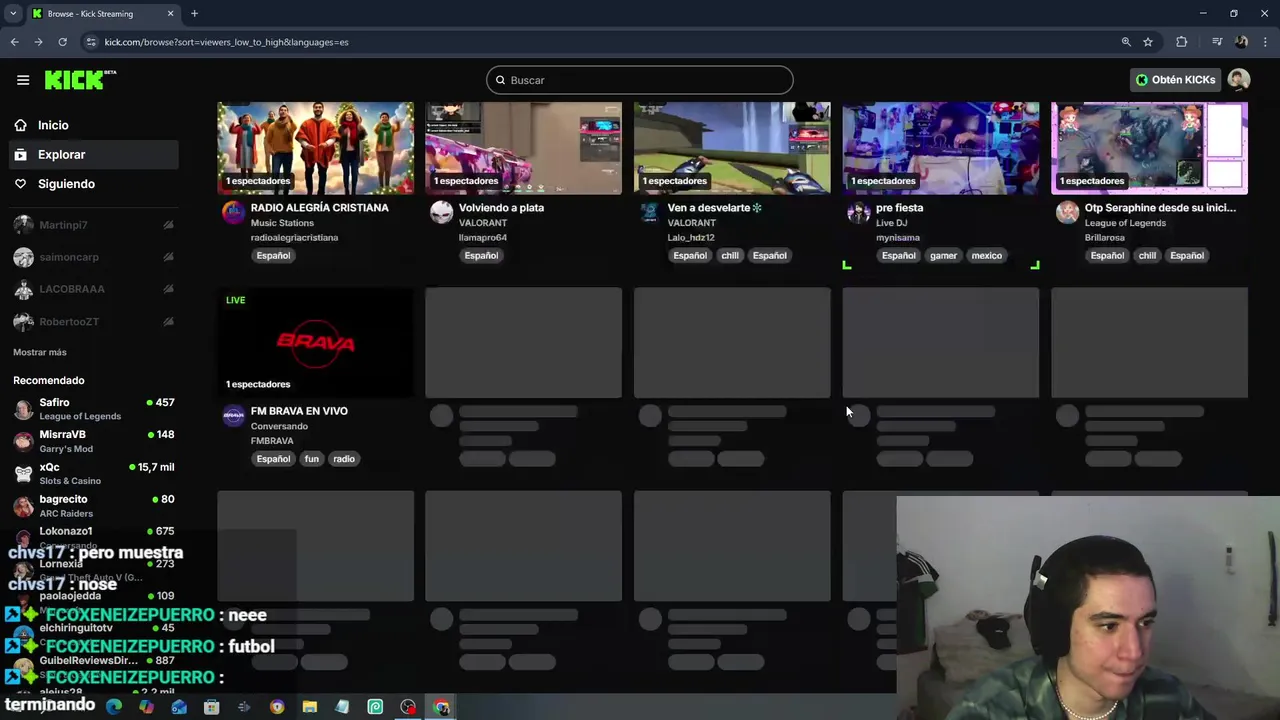1280x720 pixels.
Task: Click xQc's avatar in Recomendado
Action: click(x=23, y=474)
